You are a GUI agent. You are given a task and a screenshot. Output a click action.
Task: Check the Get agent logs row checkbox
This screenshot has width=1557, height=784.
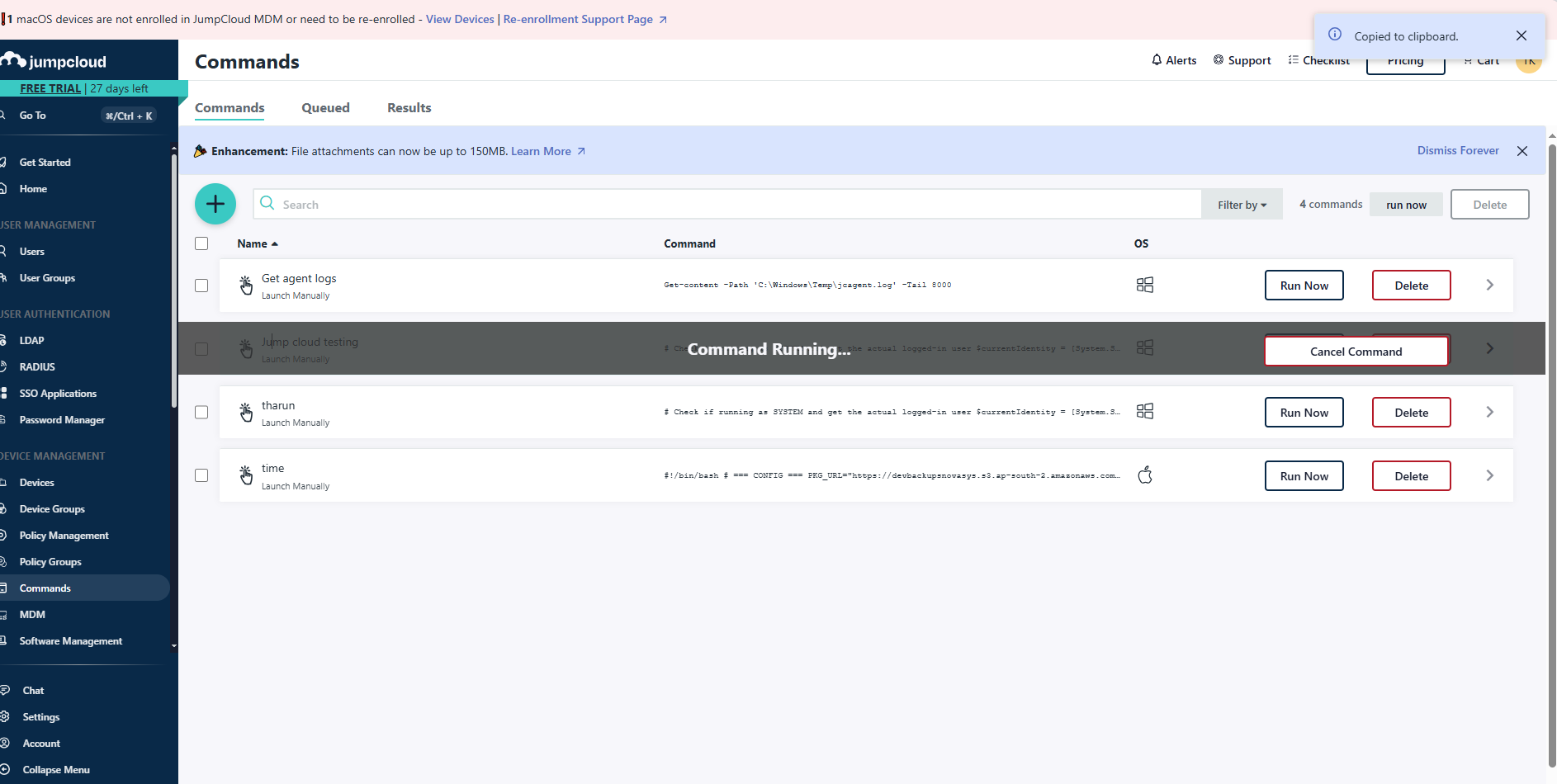click(x=201, y=286)
